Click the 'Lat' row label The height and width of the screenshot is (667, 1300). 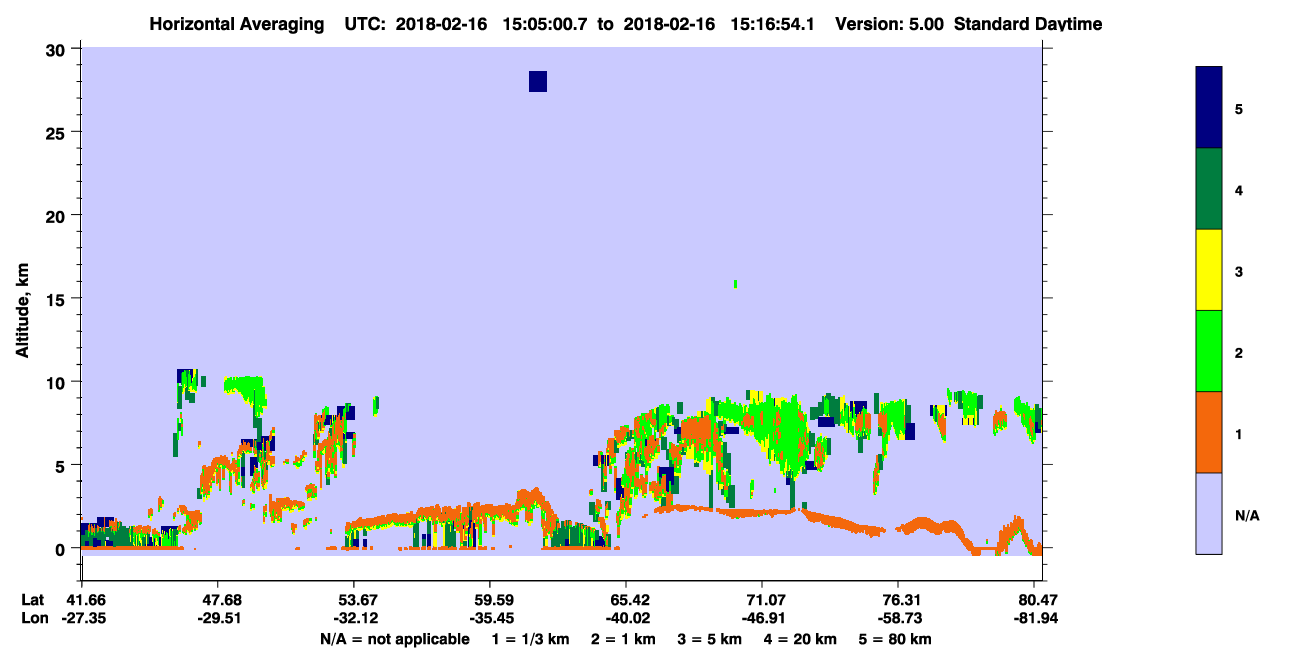32,600
